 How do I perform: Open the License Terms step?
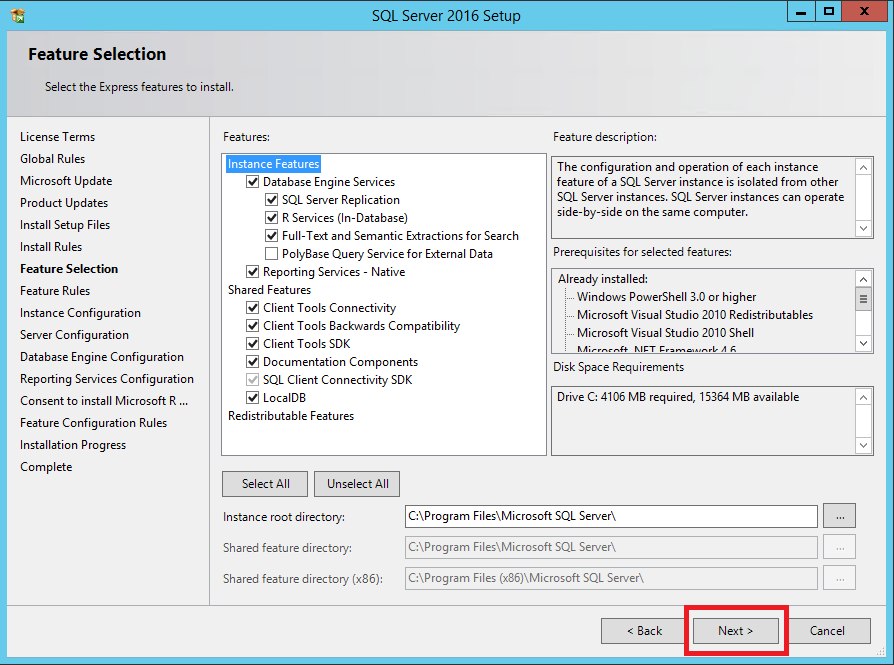pos(58,137)
